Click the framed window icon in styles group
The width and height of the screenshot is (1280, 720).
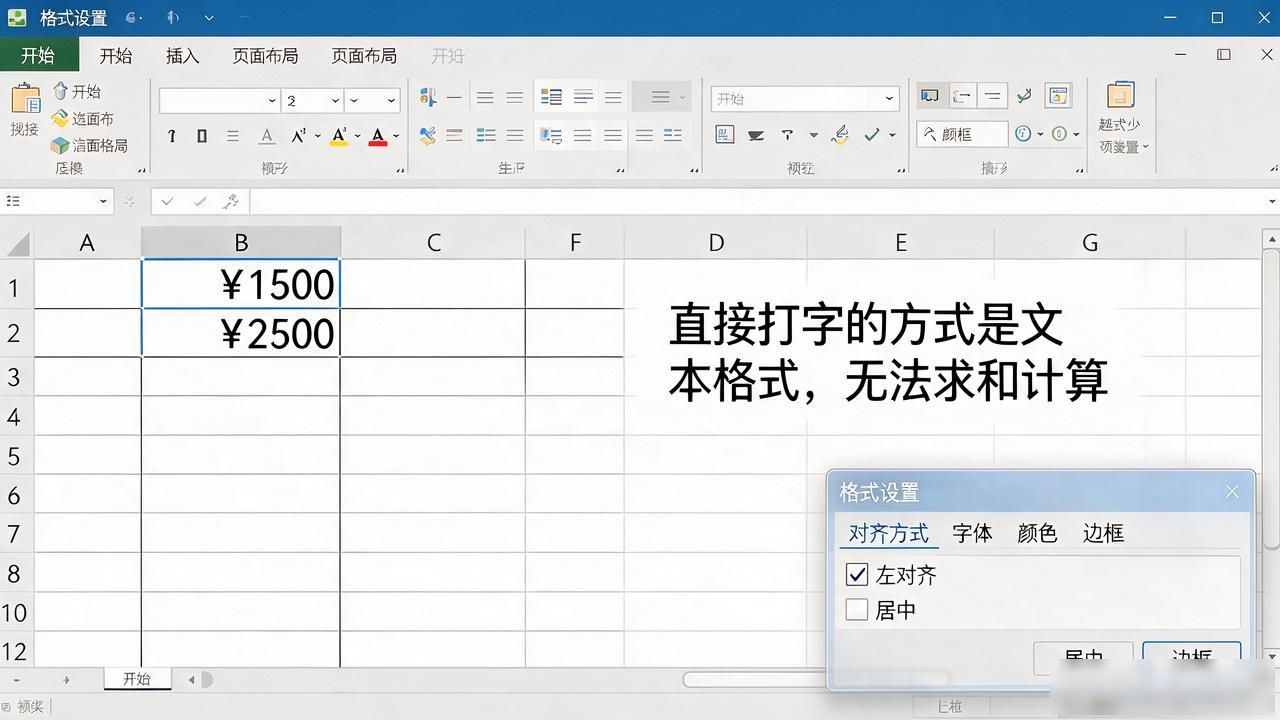(1058, 96)
